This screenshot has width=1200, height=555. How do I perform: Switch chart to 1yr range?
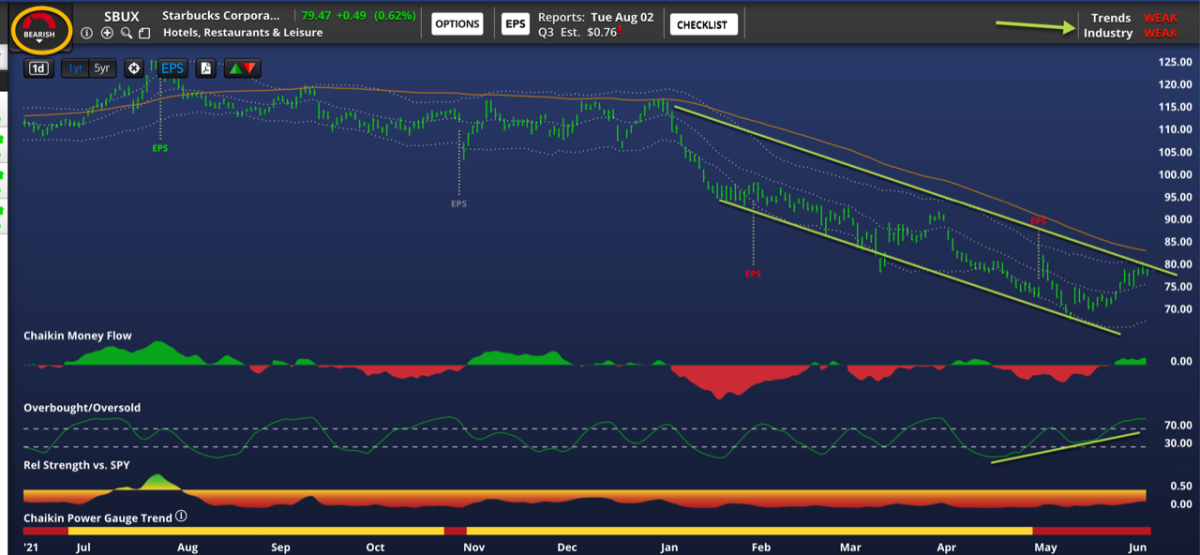(74, 69)
